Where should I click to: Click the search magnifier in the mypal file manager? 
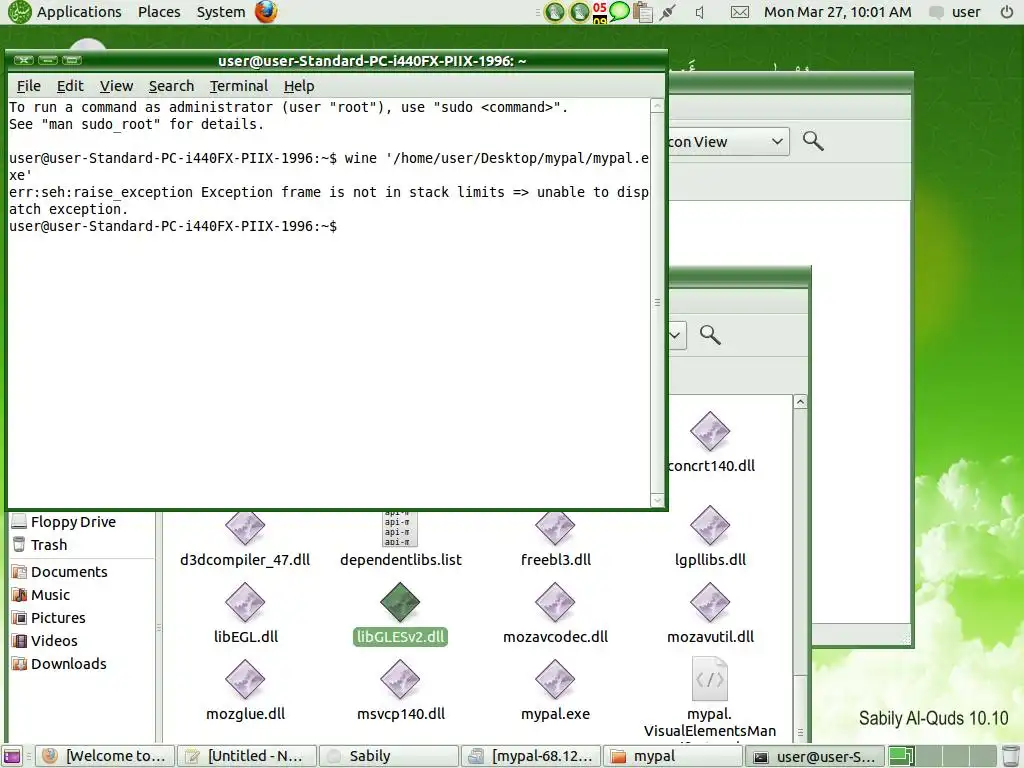click(x=711, y=335)
